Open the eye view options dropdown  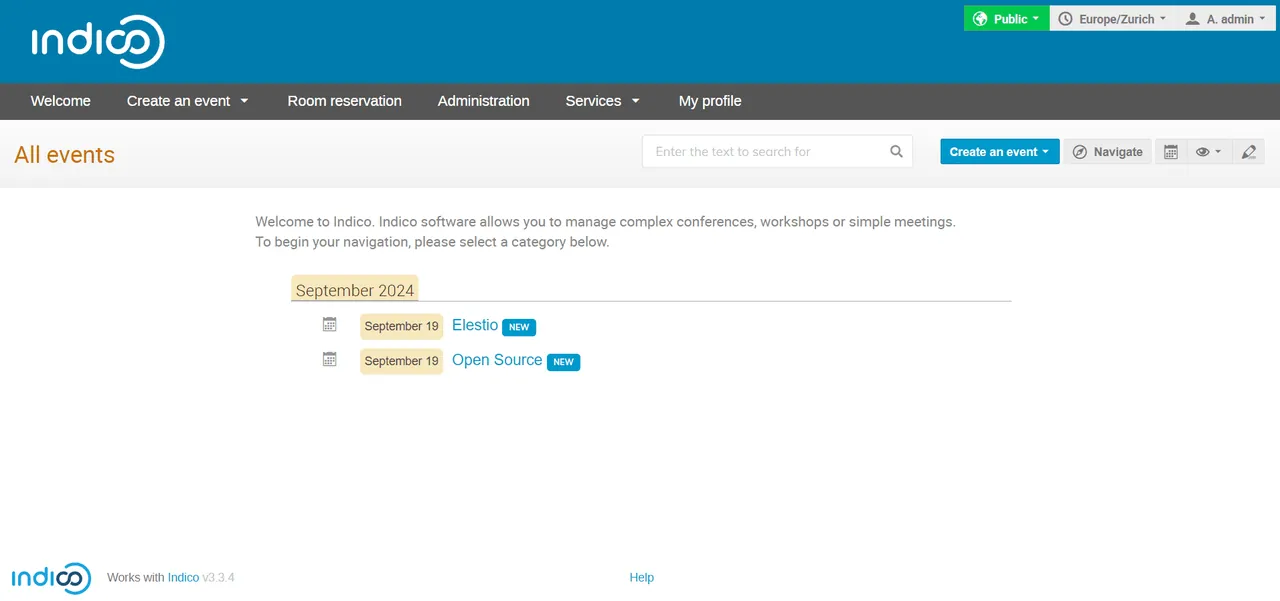click(x=1208, y=152)
